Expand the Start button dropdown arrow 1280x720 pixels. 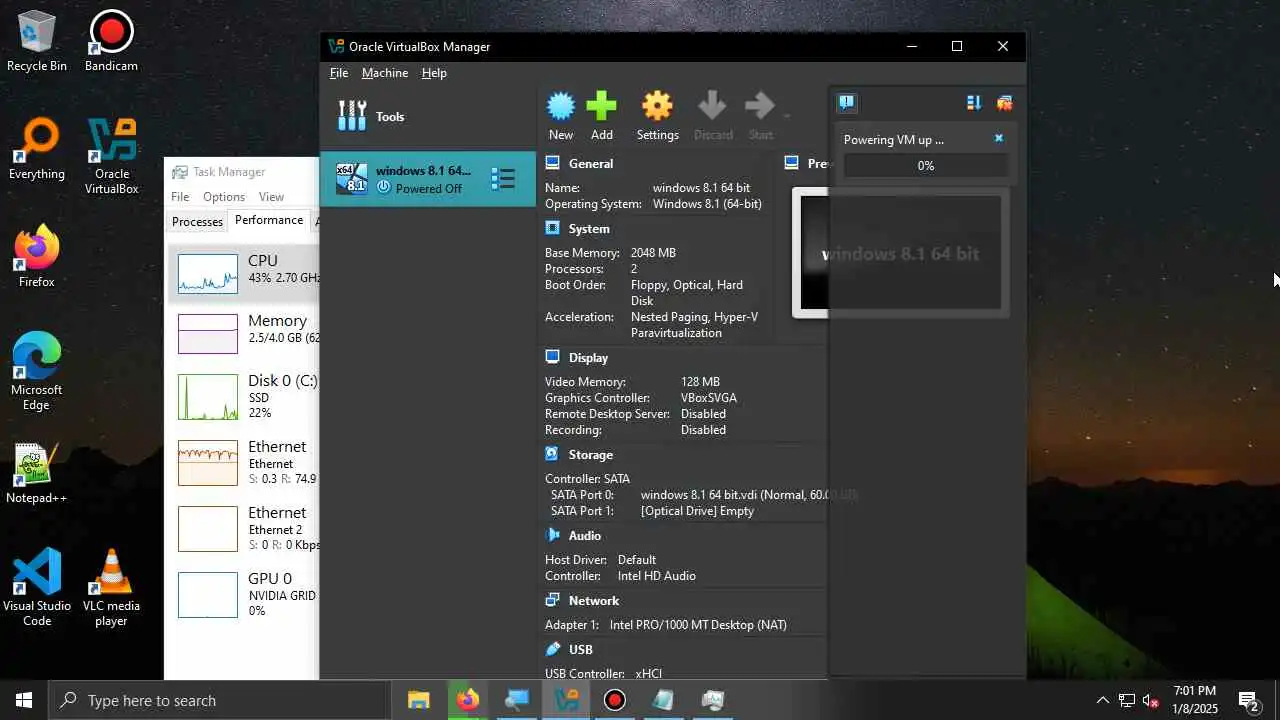pos(787,116)
